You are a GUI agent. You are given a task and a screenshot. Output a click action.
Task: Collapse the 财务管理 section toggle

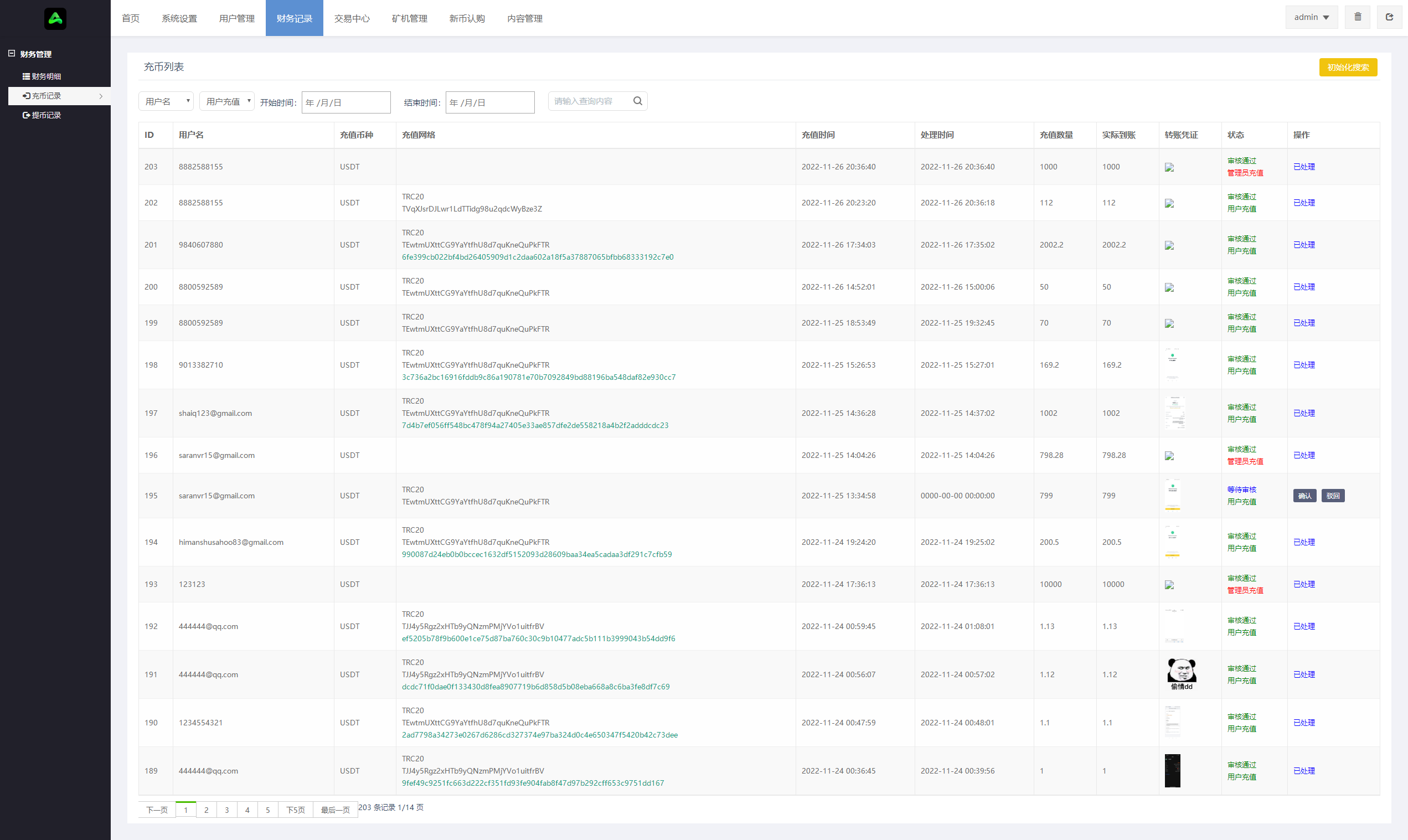coord(11,54)
